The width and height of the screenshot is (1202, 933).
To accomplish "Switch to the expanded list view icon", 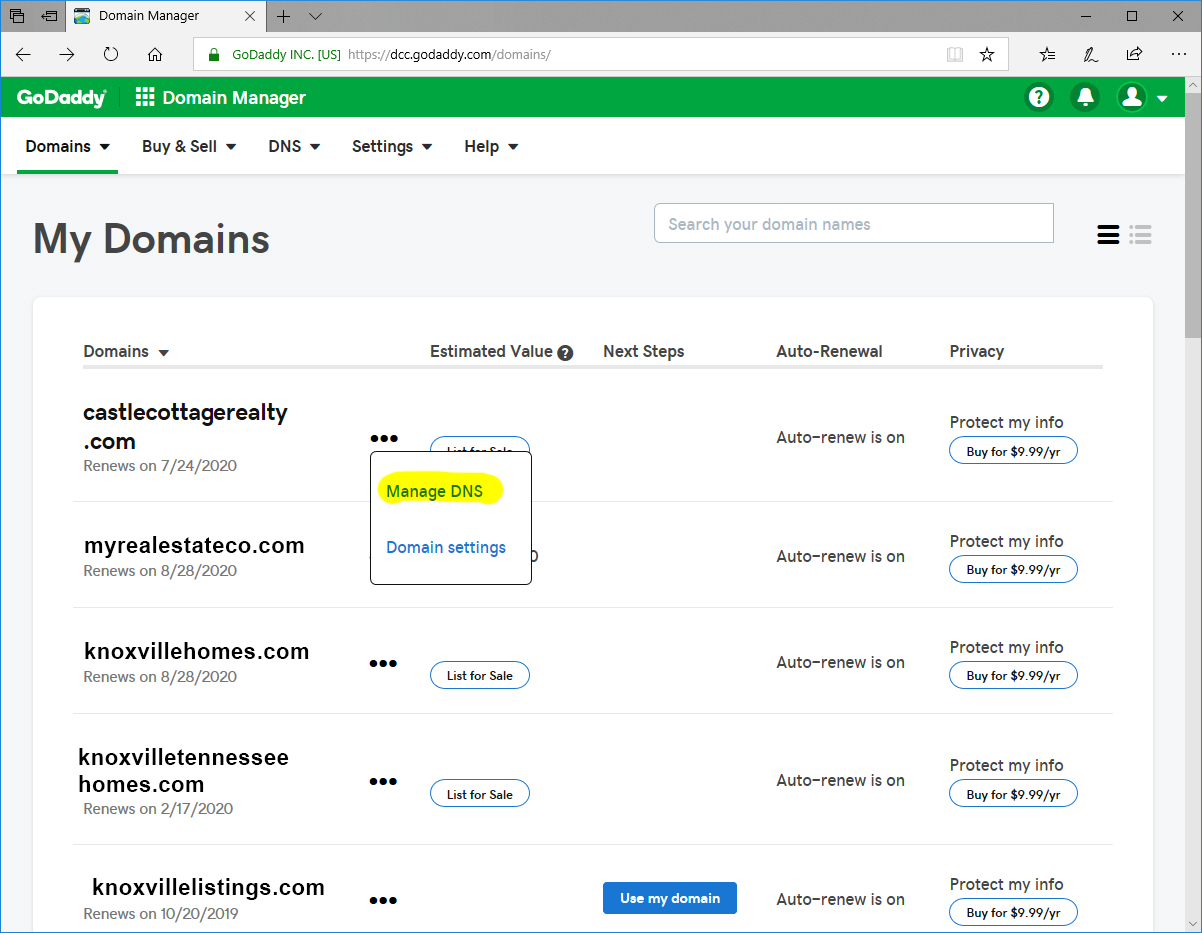I will [1108, 234].
